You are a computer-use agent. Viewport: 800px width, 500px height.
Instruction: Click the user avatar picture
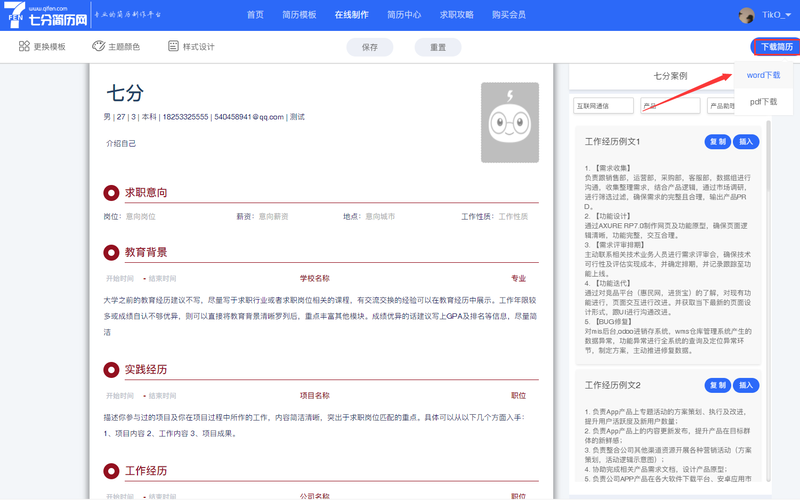click(746, 15)
